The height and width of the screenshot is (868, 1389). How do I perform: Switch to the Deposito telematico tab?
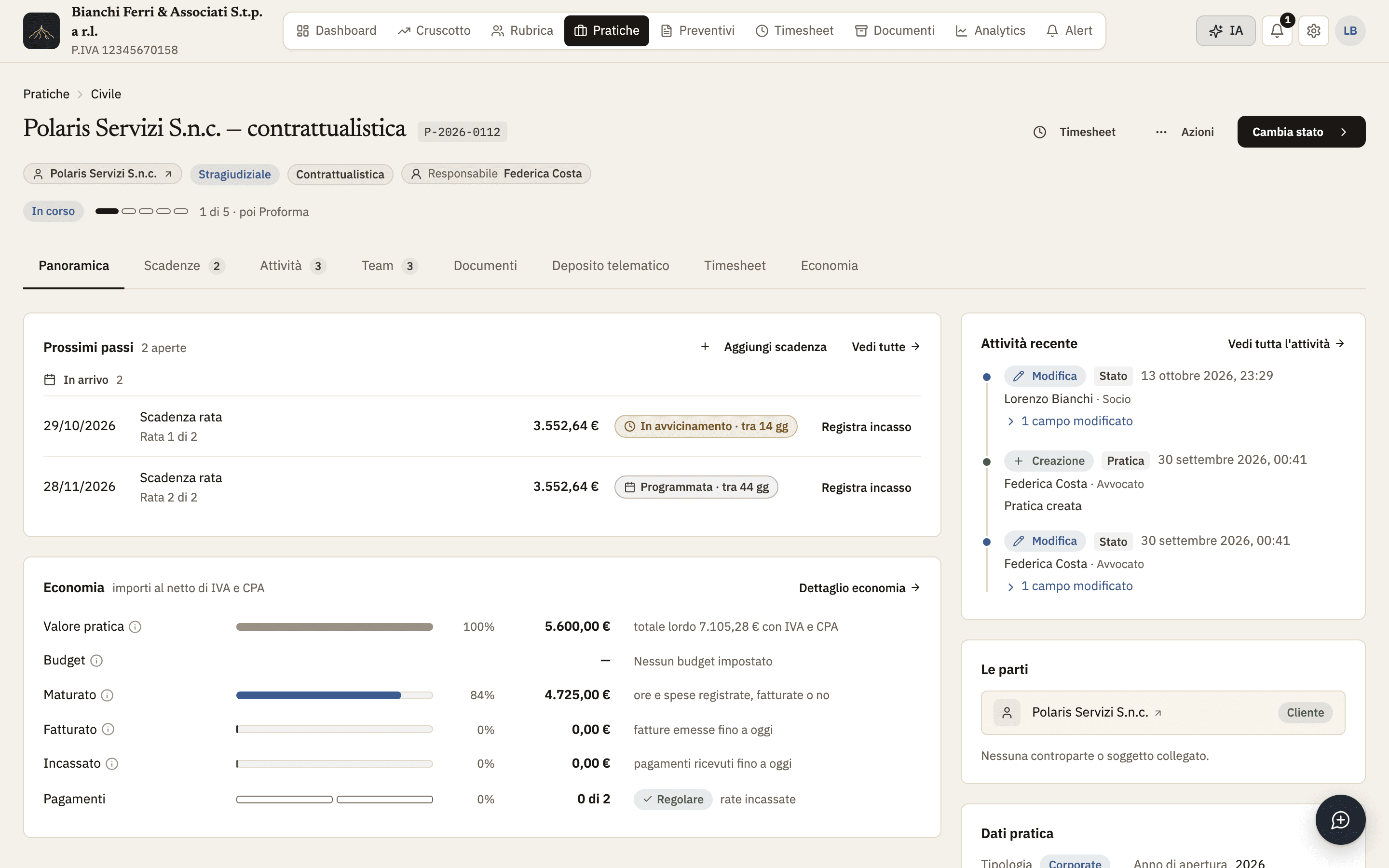(x=610, y=266)
